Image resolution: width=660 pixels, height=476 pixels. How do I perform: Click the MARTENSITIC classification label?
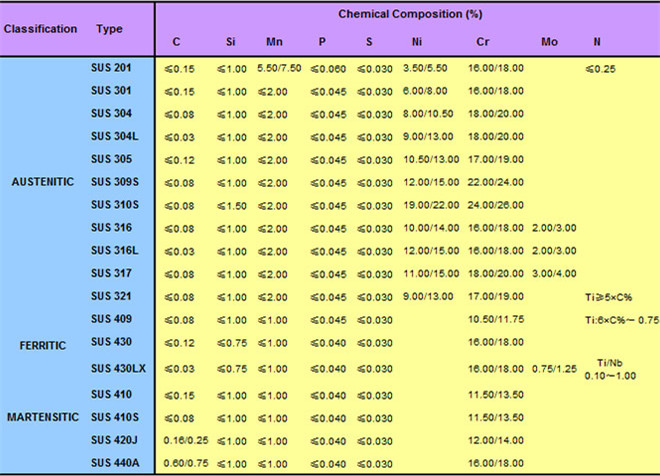(43, 415)
